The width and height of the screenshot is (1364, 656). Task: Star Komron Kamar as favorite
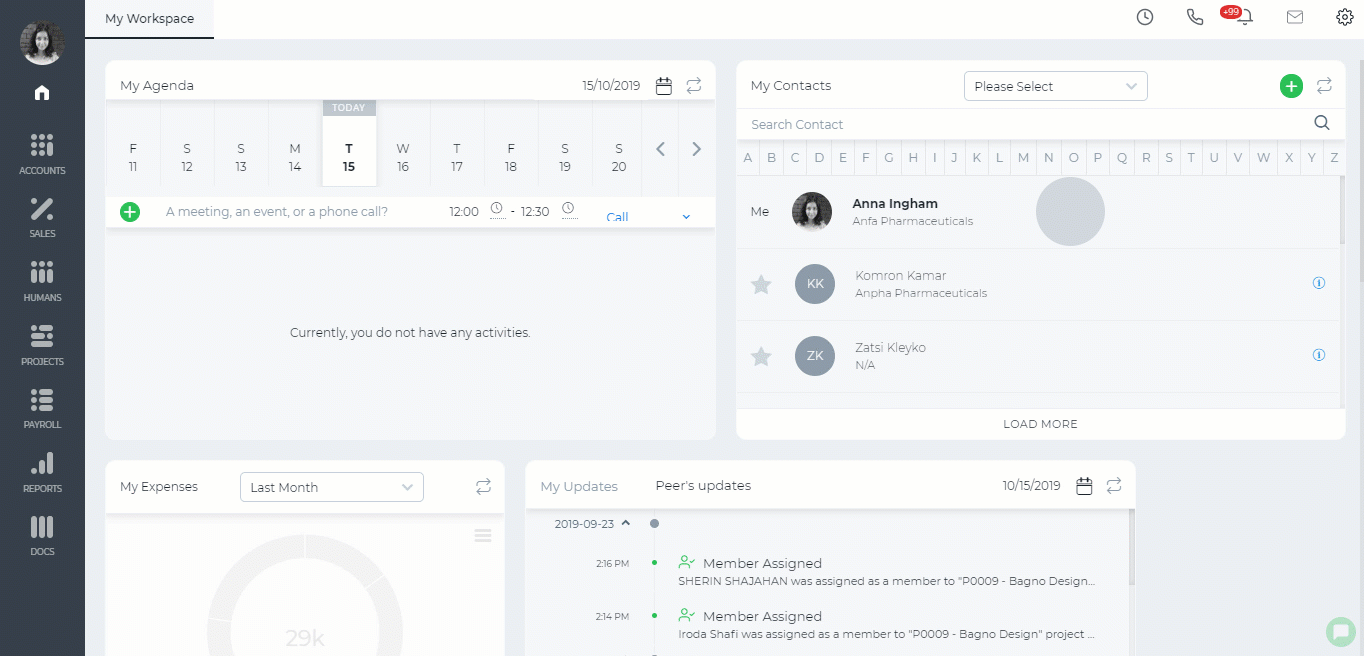click(761, 284)
